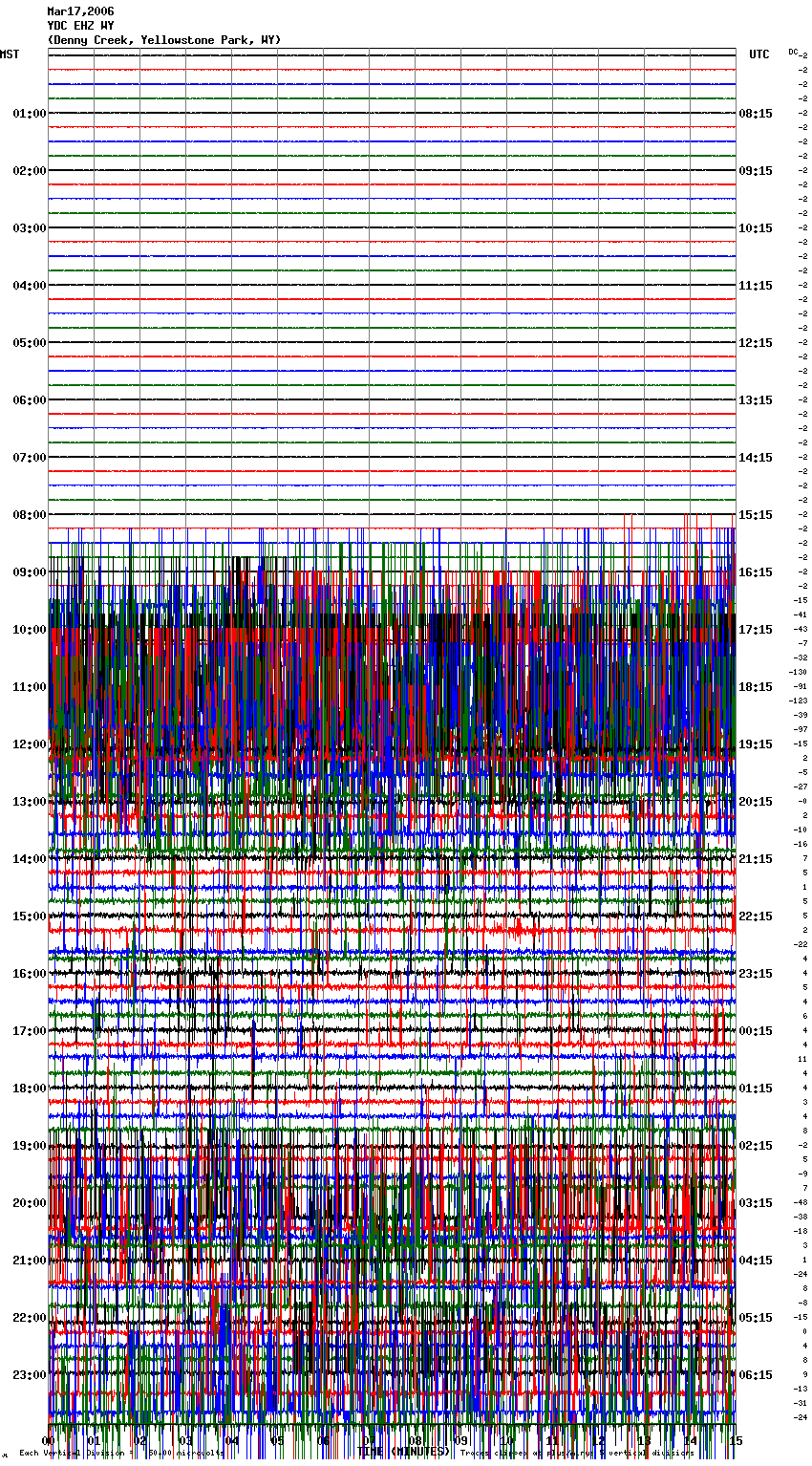The width and height of the screenshot is (812, 1466).
Task: Select the 02:00 MST time label
Action: (30, 171)
